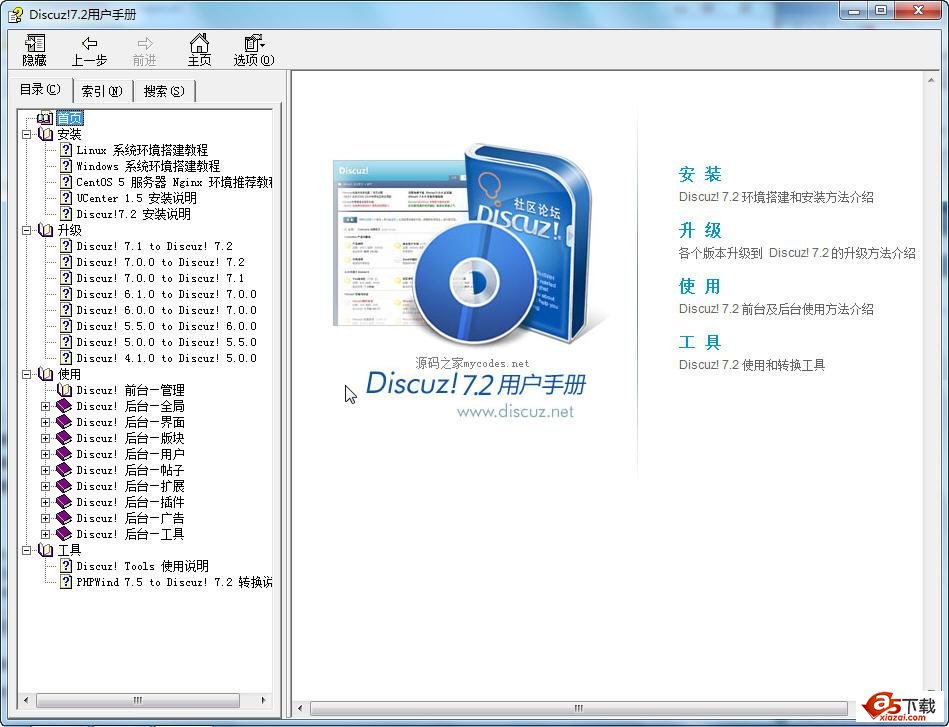Click the Back (上一步) arrow icon

[x=89, y=44]
